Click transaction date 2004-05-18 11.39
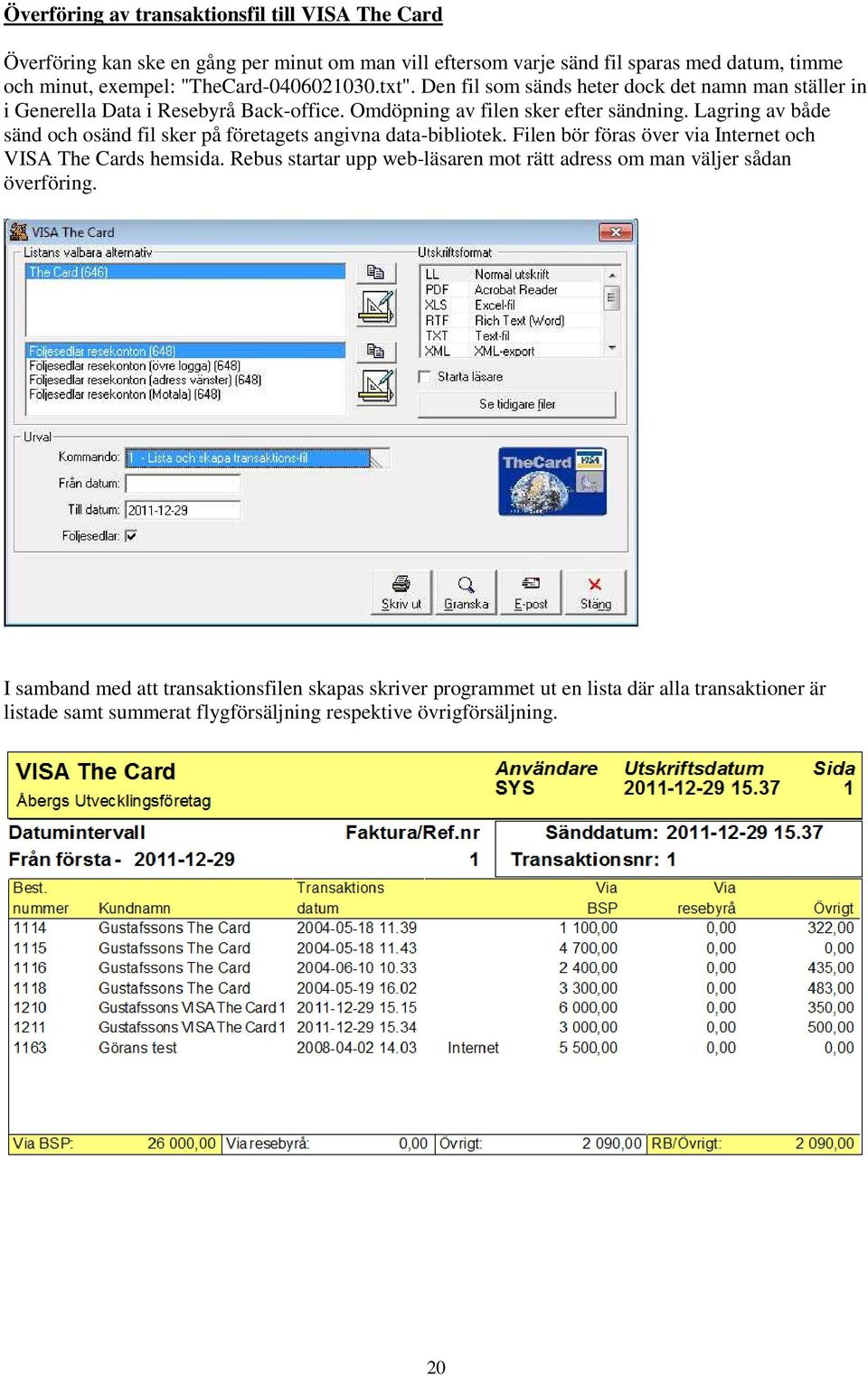 (356, 928)
